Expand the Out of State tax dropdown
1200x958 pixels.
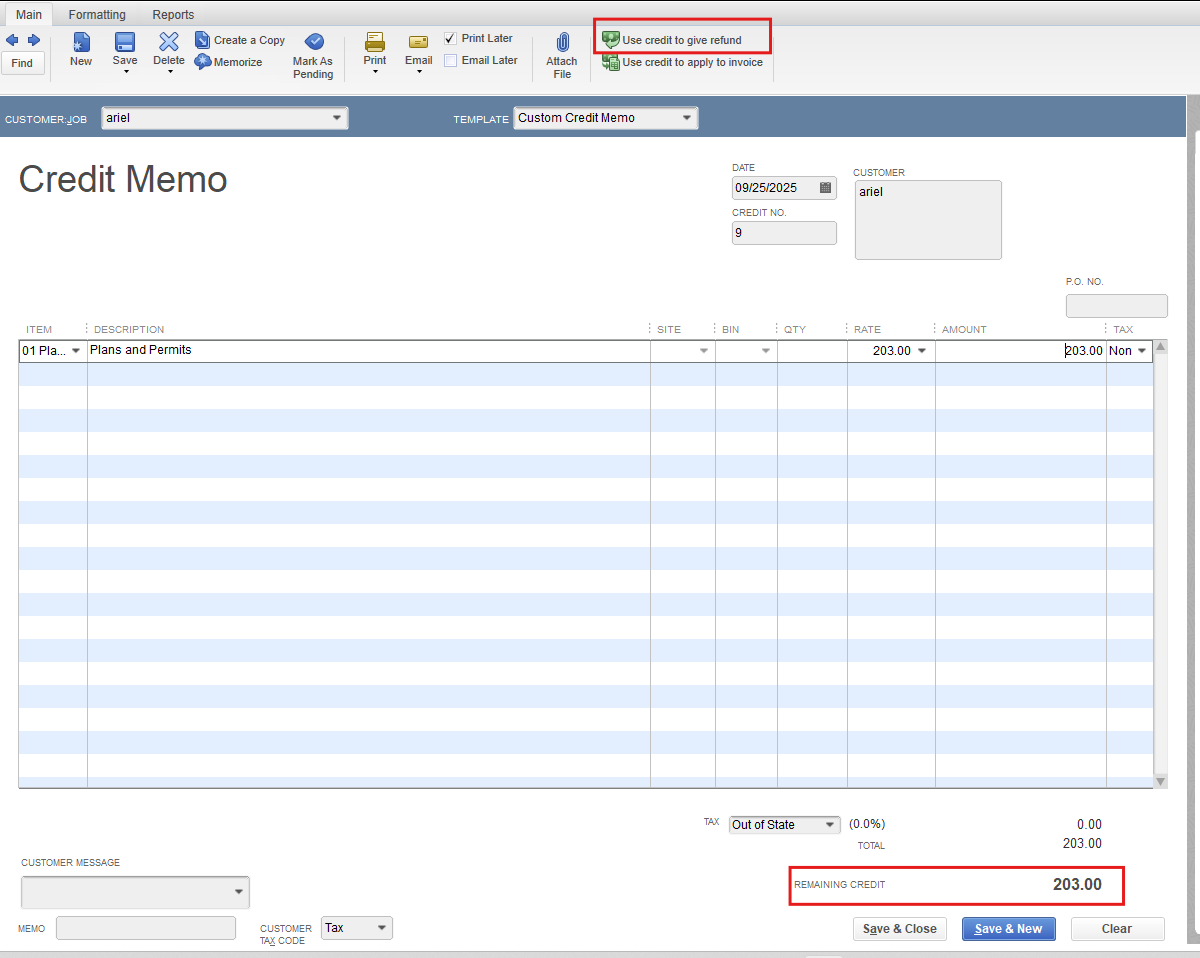(829, 825)
